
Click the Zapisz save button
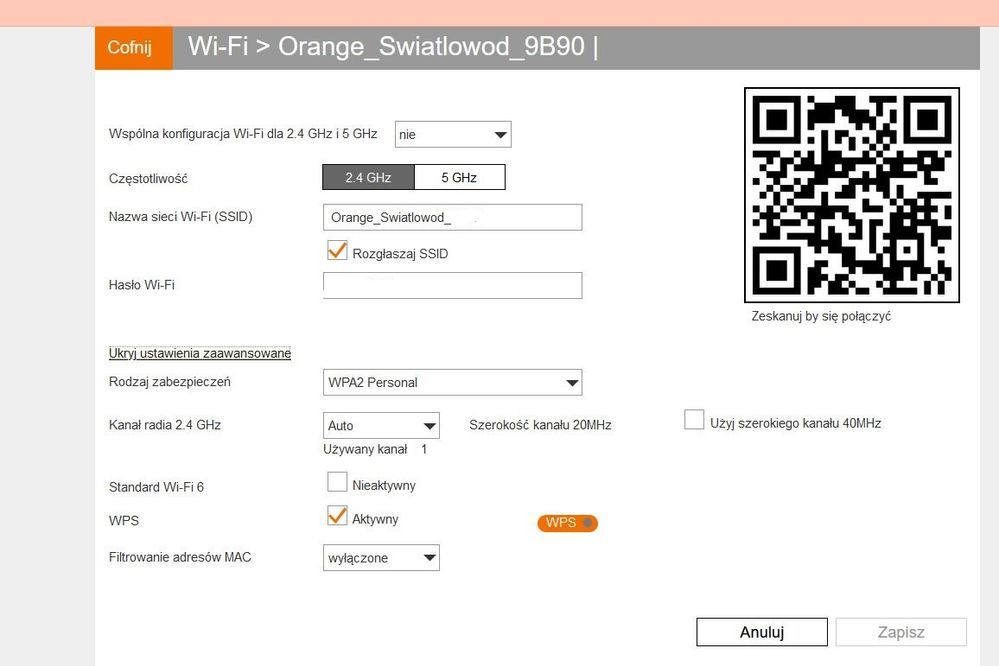coord(901,632)
